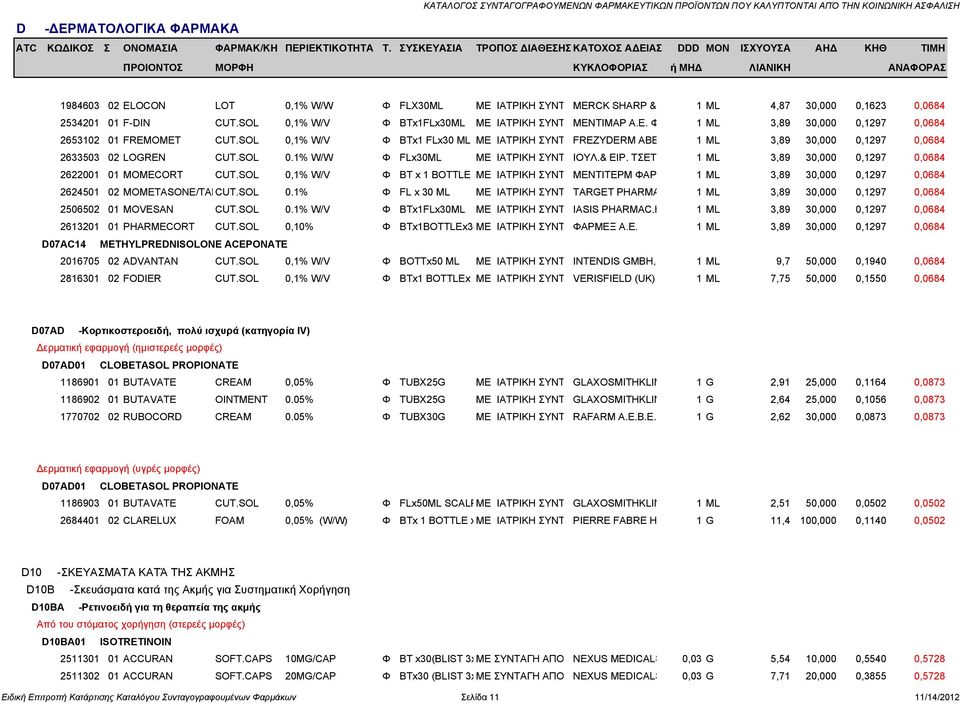Click the CLARELUX product name
960x704 pixels.
tap(149, 521)
